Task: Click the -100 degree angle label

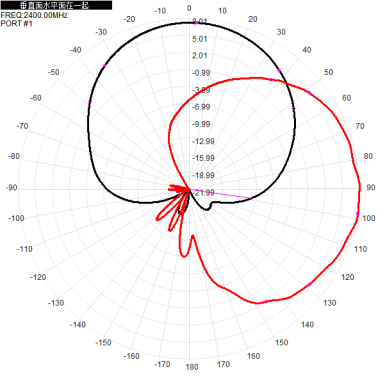Action: click(x=16, y=218)
